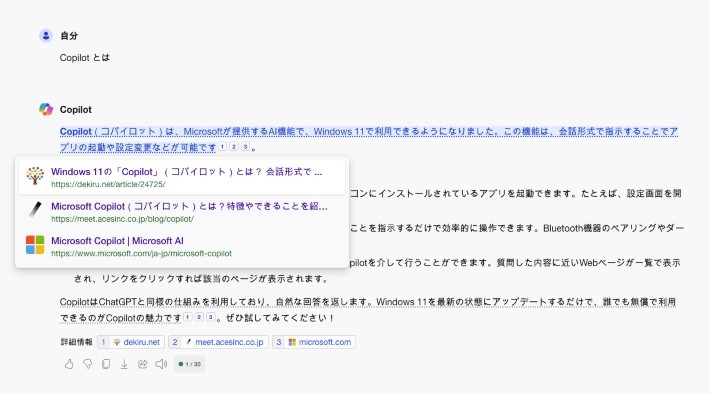Screen dimensions: 710x394
Task: Click the 自分 sender name
Action: (69, 36)
